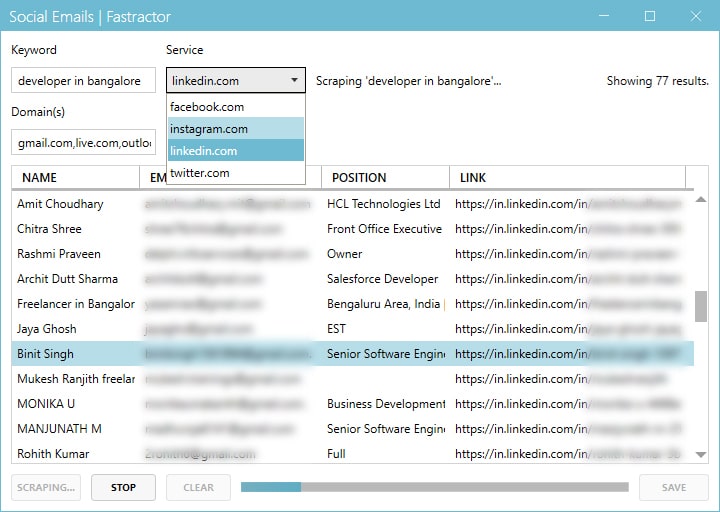Close the Fastractor window
The width and height of the screenshot is (720, 512).
(696, 16)
